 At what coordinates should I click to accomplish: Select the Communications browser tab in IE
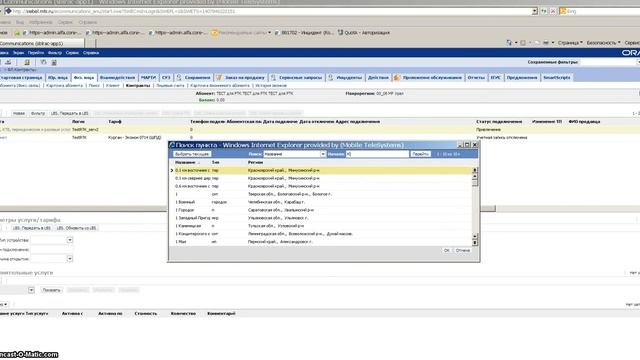click(41, 43)
